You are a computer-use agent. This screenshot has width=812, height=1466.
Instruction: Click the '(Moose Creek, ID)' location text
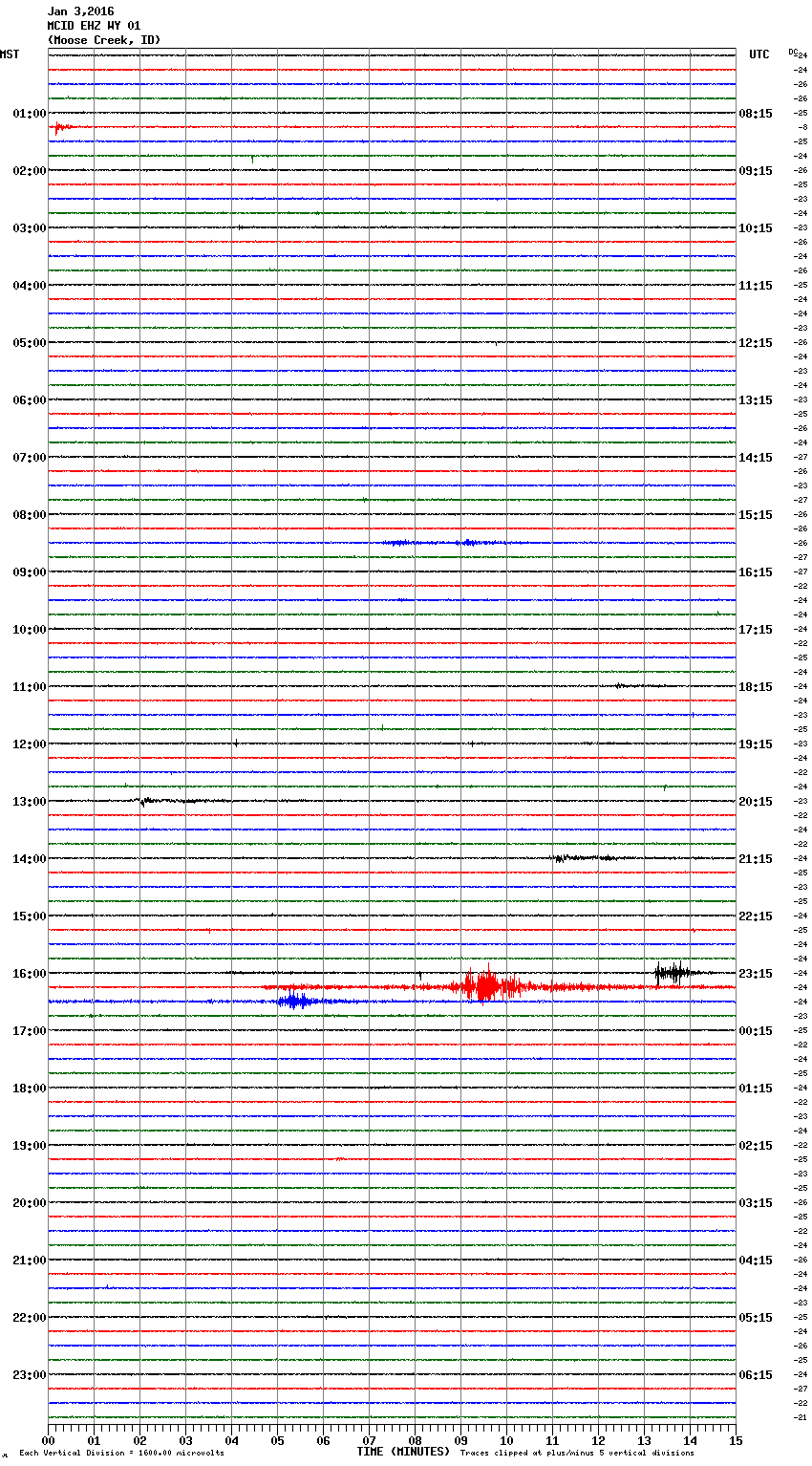104,40
